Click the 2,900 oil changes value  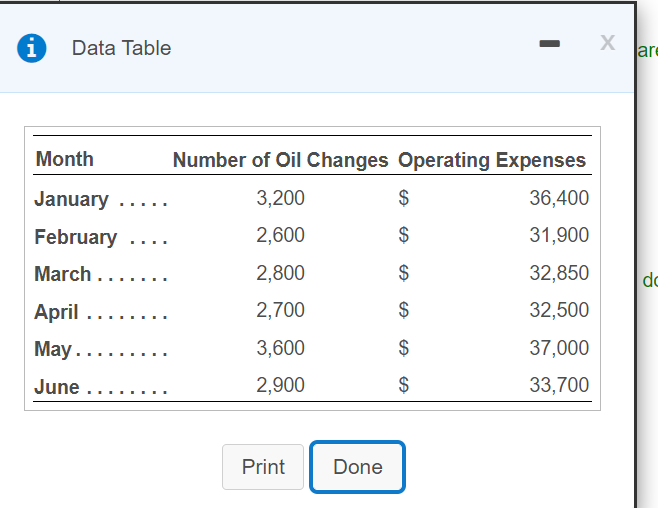[x=280, y=385]
